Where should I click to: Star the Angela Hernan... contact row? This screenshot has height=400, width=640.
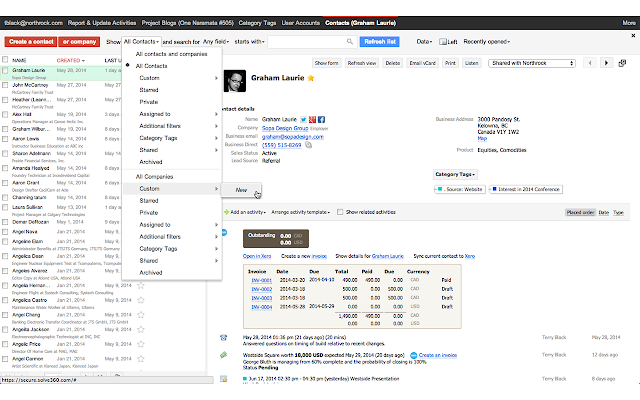point(141,285)
